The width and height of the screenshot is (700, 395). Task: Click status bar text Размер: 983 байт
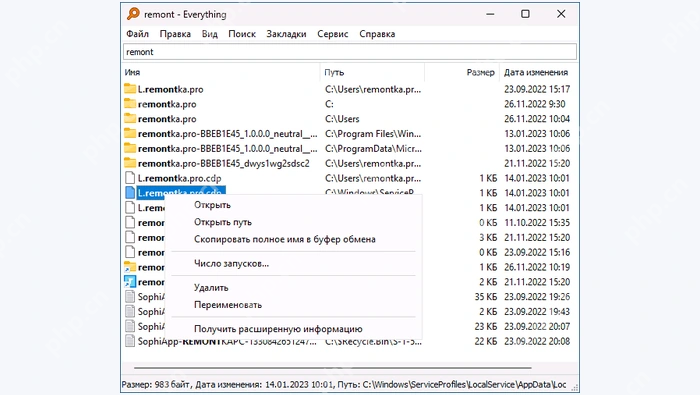(x=156, y=384)
